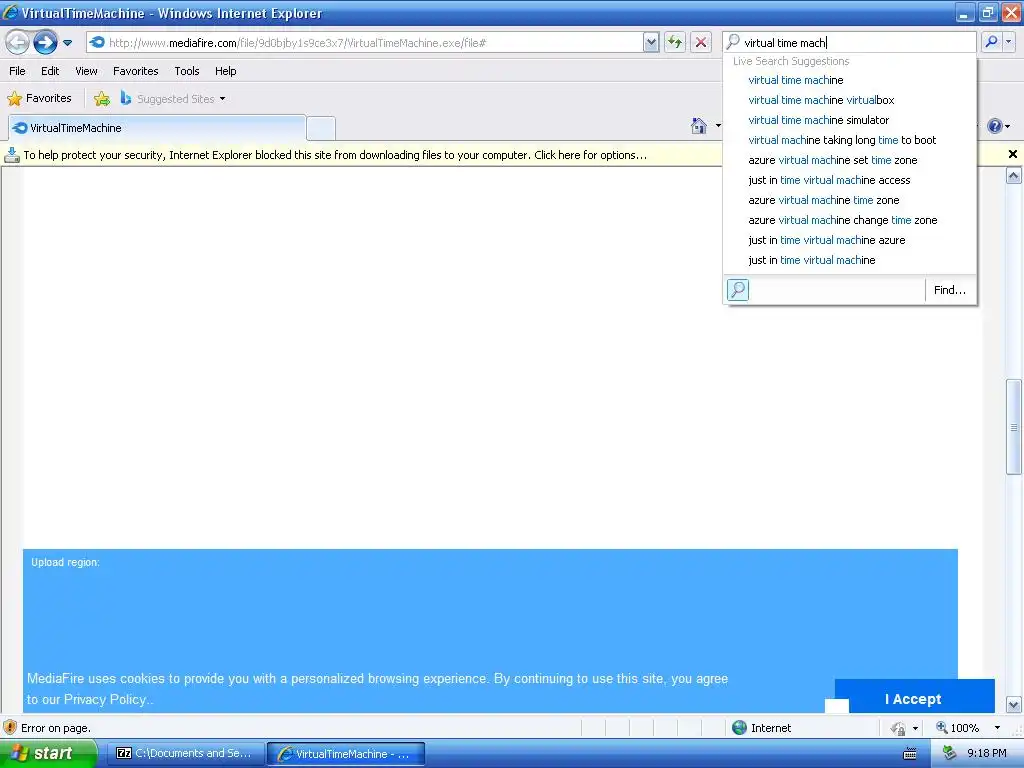Open the Help menu
Viewport: 1024px width, 768px height.
click(x=225, y=71)
